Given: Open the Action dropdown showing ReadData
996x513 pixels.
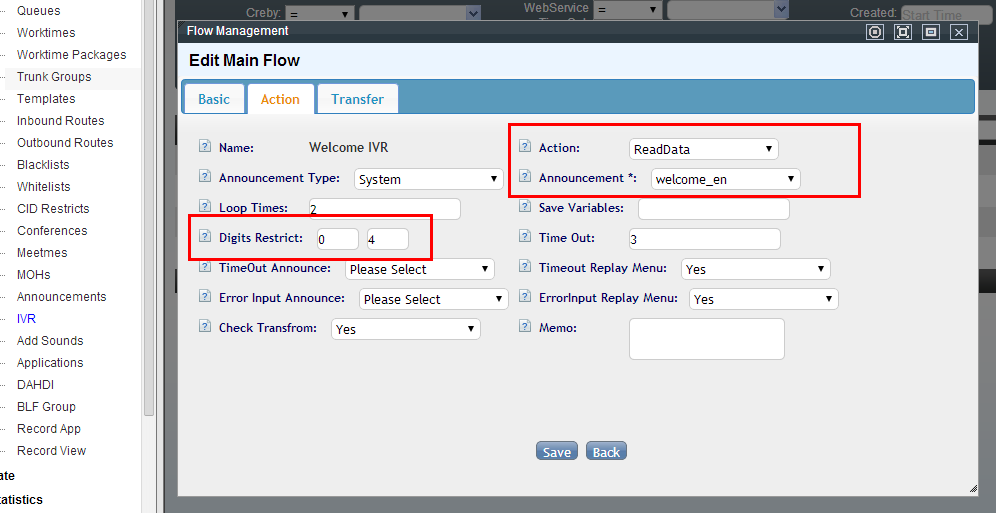Looking at the screenshot, I should pyautogui.click(x=703, y=149).
